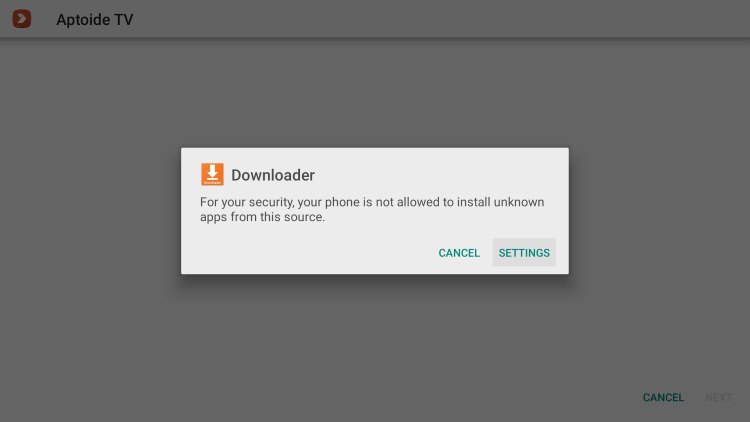Click the Aptoide TV title text

[x=95, y=20]
